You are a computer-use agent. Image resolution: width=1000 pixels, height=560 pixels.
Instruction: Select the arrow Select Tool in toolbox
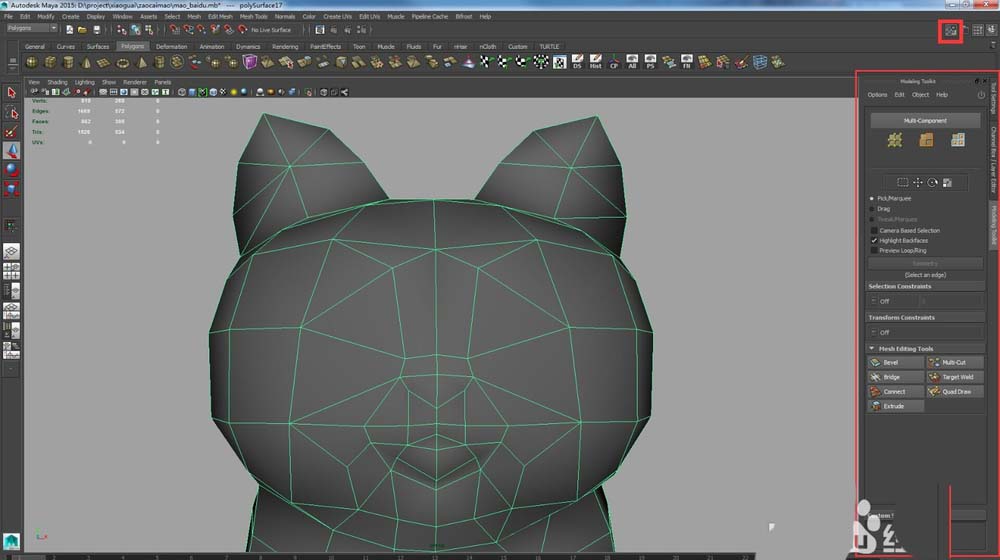pyautogui.click(x=12, y=93)
